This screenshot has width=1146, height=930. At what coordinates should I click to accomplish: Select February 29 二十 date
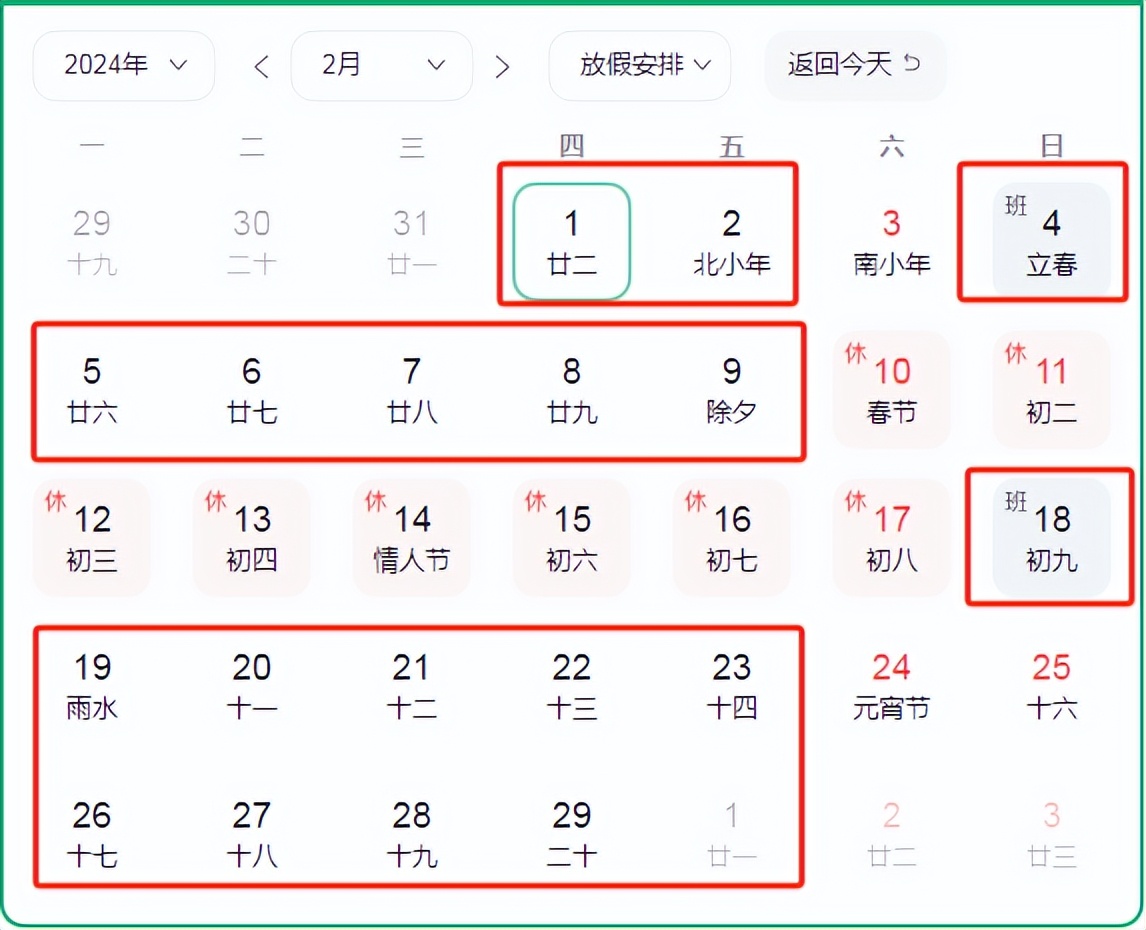[572, 834]
